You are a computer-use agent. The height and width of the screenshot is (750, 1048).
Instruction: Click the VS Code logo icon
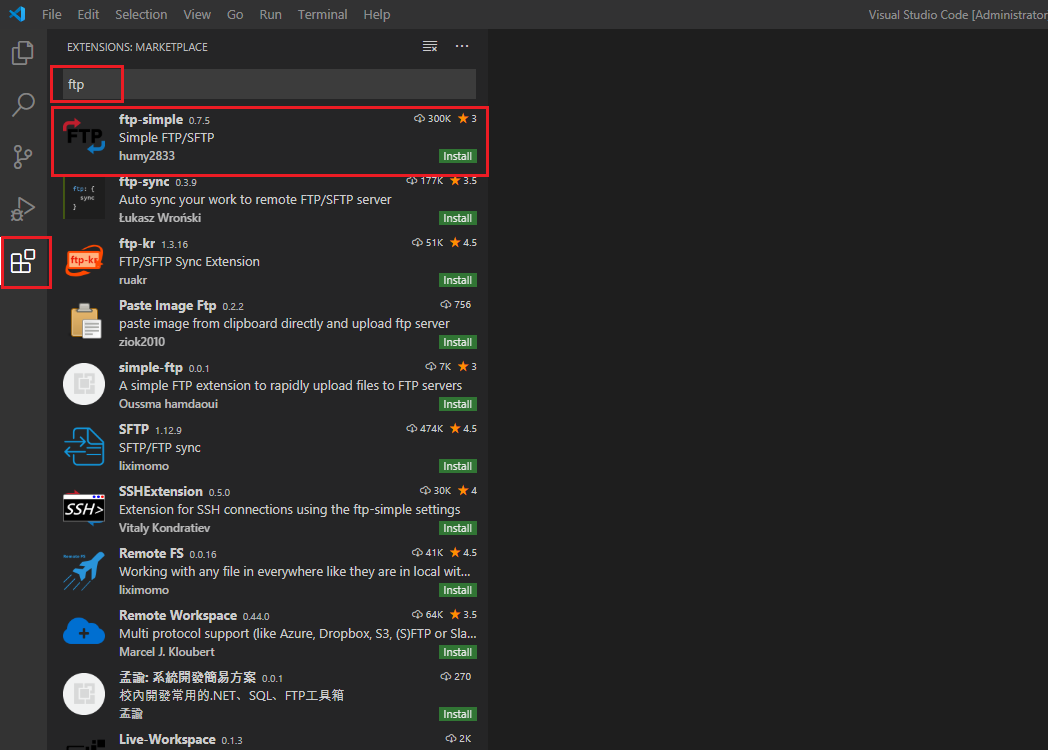[x=17, y=14]
